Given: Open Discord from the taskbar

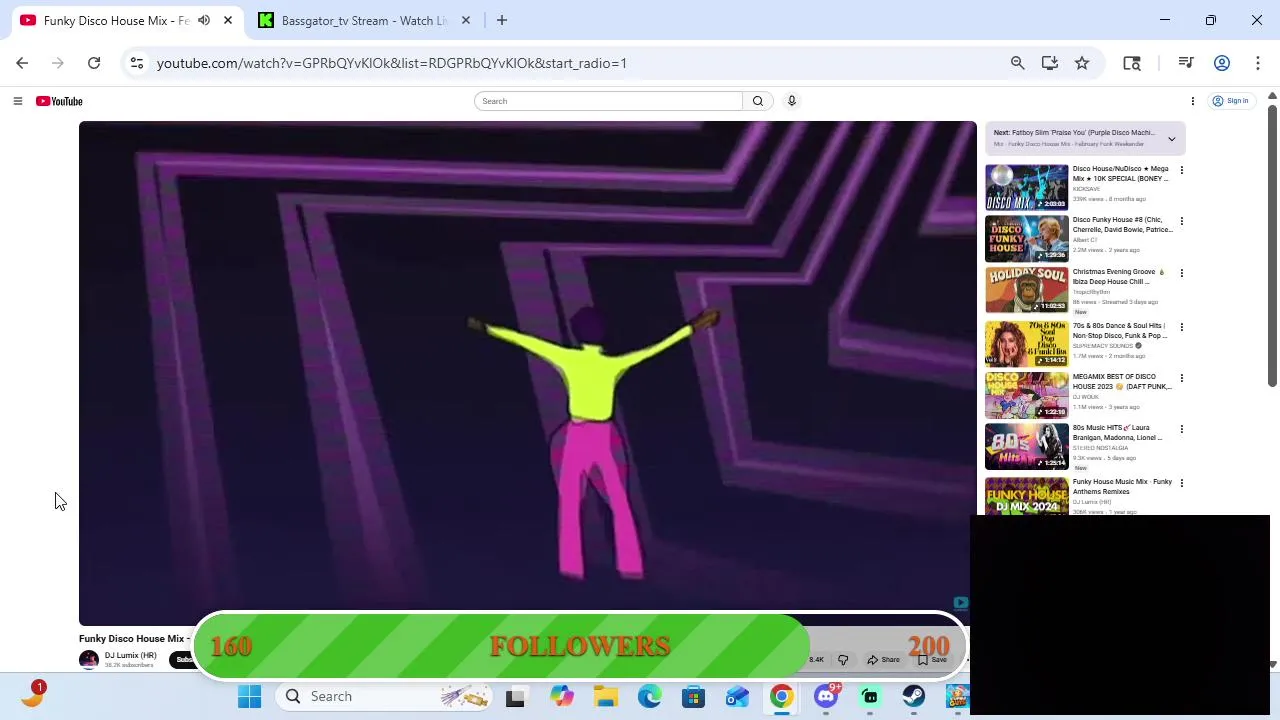Looking at the screenshot, I should pos(826,696).
